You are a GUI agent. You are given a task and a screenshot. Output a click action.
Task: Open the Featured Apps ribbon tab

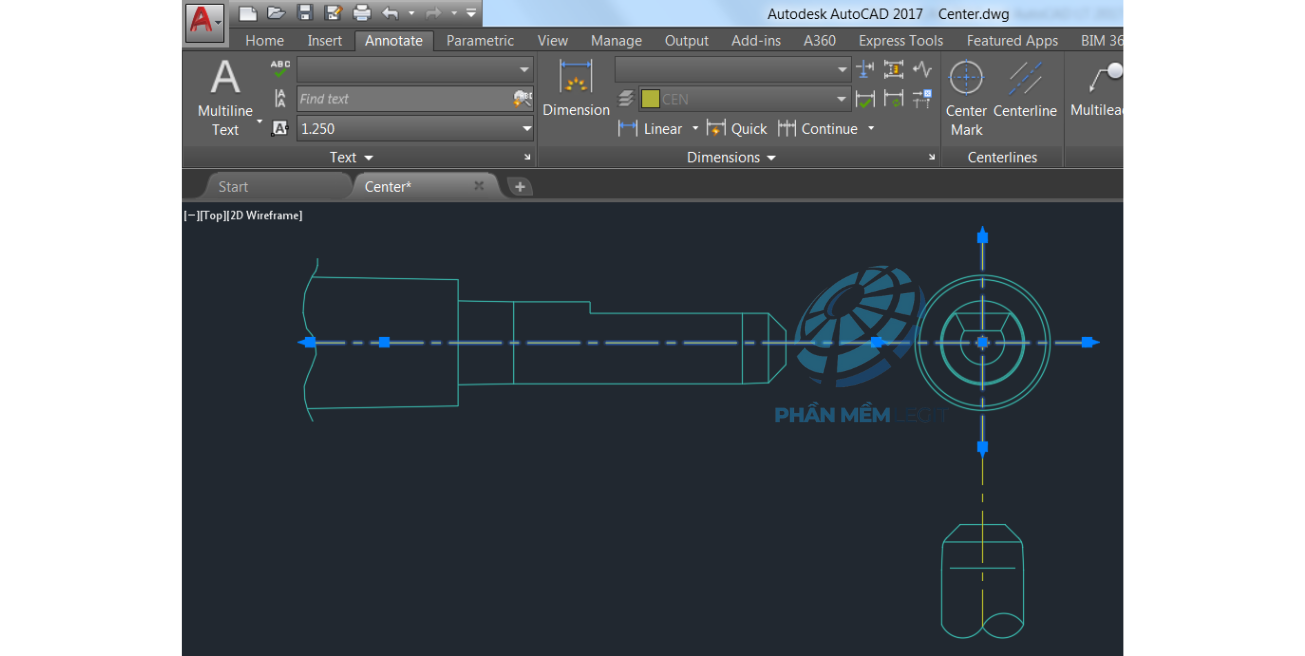pyautogui.click(x=1012, y=41)
